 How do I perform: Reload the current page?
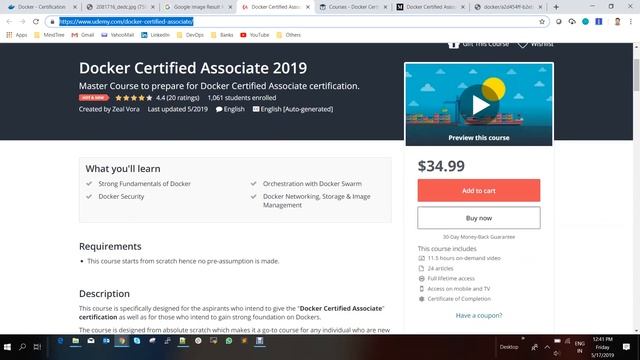(36, 22)
